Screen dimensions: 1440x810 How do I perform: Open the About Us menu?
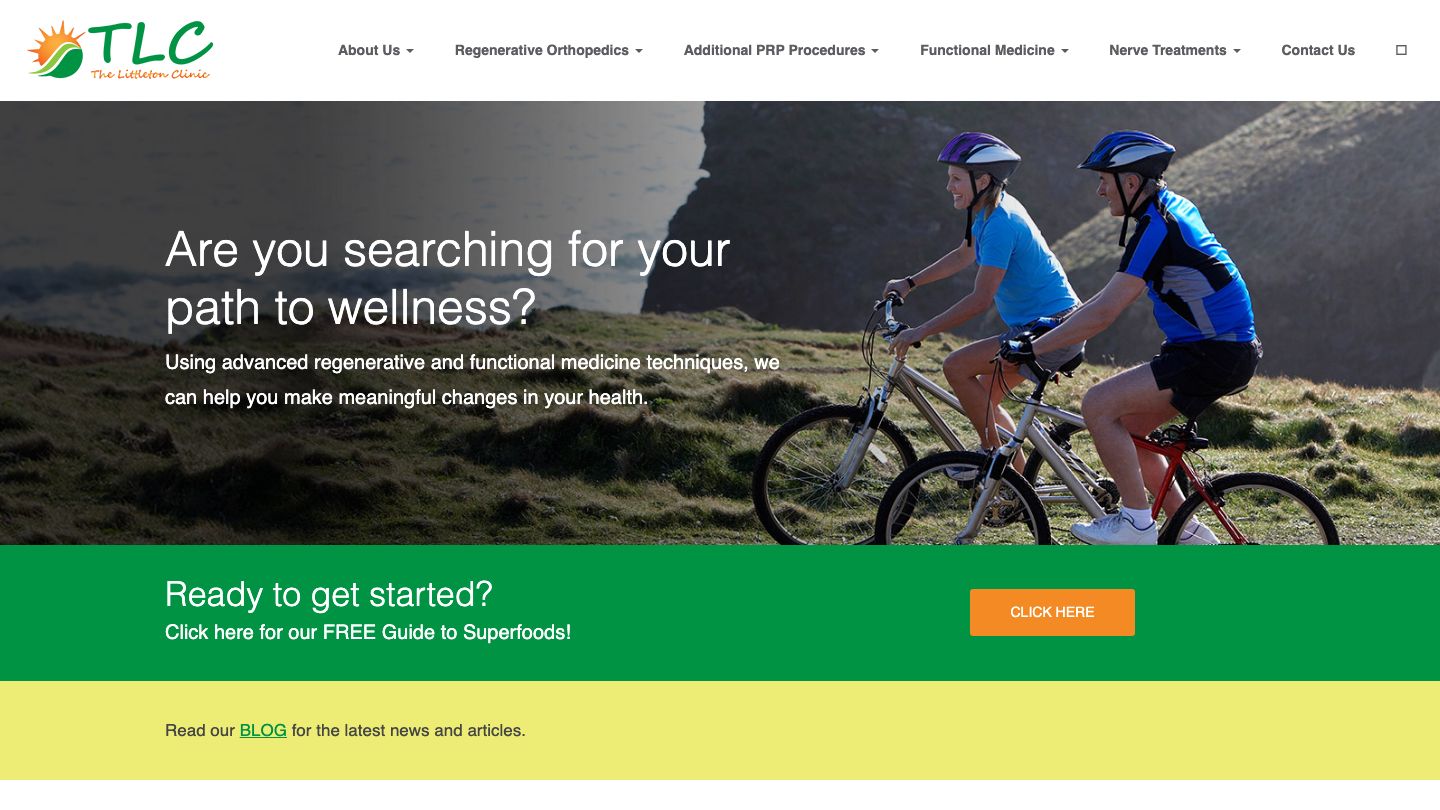click(x=376, y=50)
